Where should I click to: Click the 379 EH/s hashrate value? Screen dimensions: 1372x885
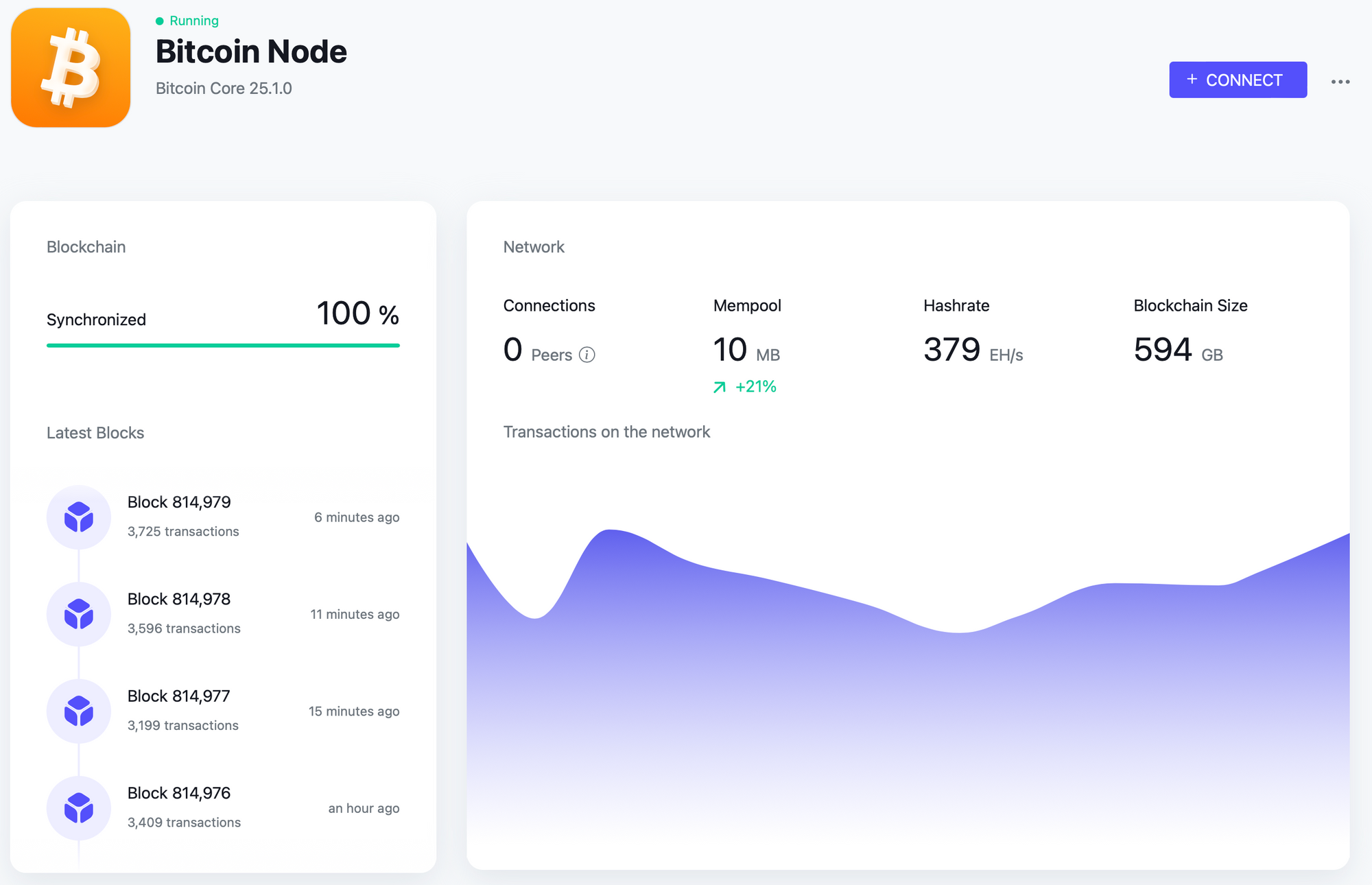pyautogui.click(x=973, y=351)
